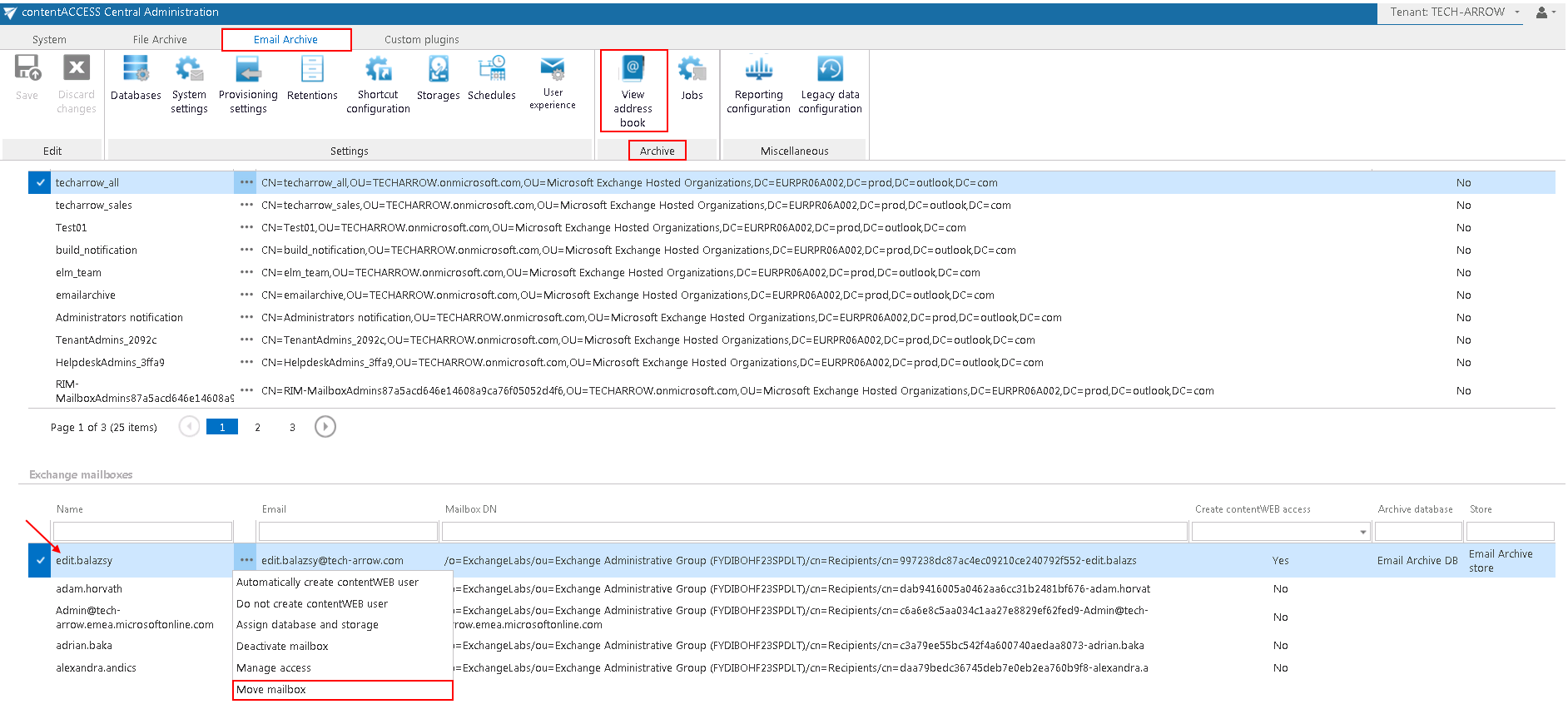The width and height of the screenshot is (1568, 719).
Task: Click the Save ribbon icon
Action: (27, 77)
